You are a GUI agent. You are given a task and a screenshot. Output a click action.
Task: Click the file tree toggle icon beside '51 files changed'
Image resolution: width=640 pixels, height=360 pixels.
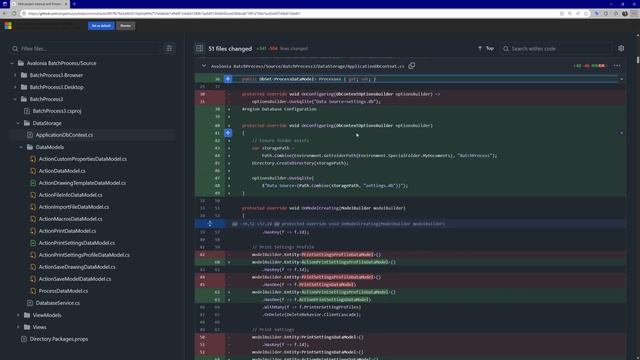[199, 49]
